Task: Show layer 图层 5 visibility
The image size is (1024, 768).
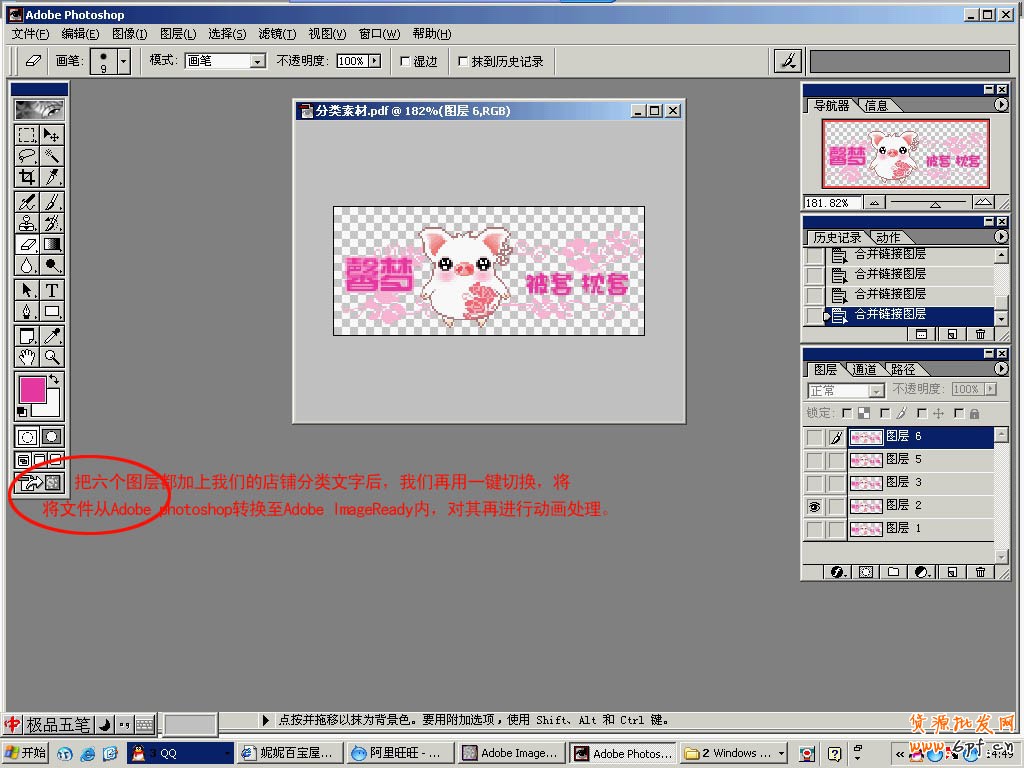Action: point(814,460)
